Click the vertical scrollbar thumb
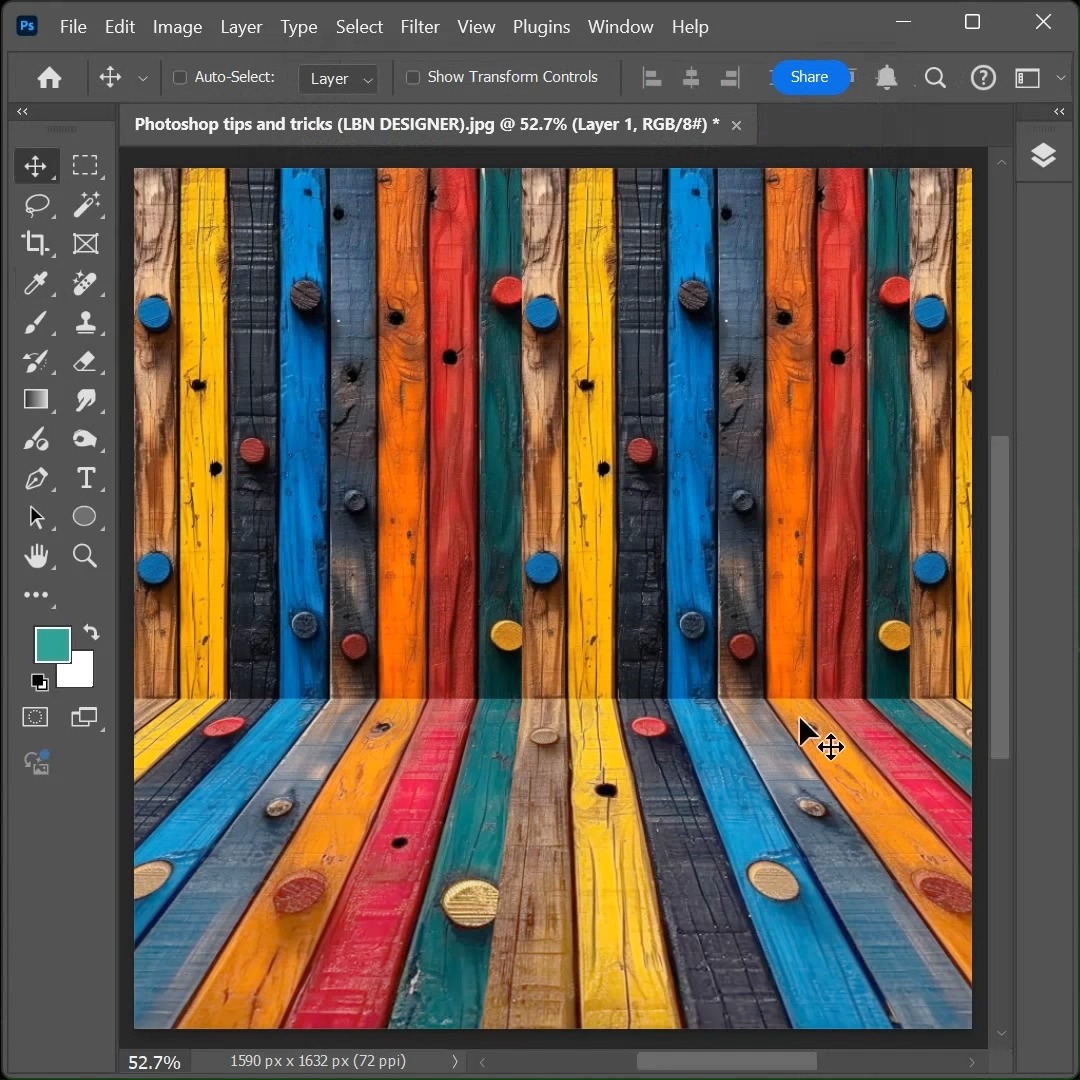1080x1080 pixels. click(x=1000, y=596)
